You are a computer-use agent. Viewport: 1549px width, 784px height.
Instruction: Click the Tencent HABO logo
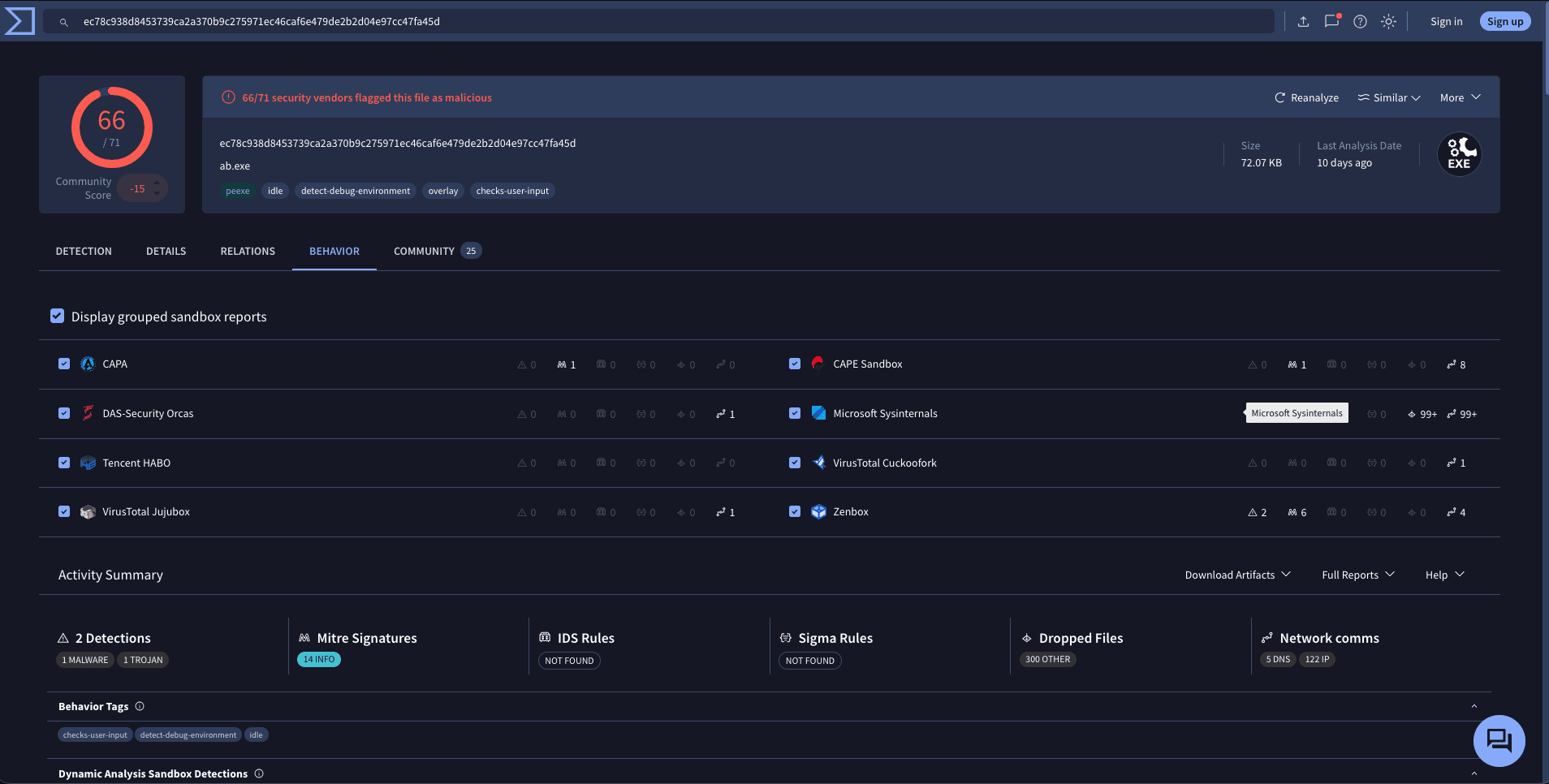point(88,463)
